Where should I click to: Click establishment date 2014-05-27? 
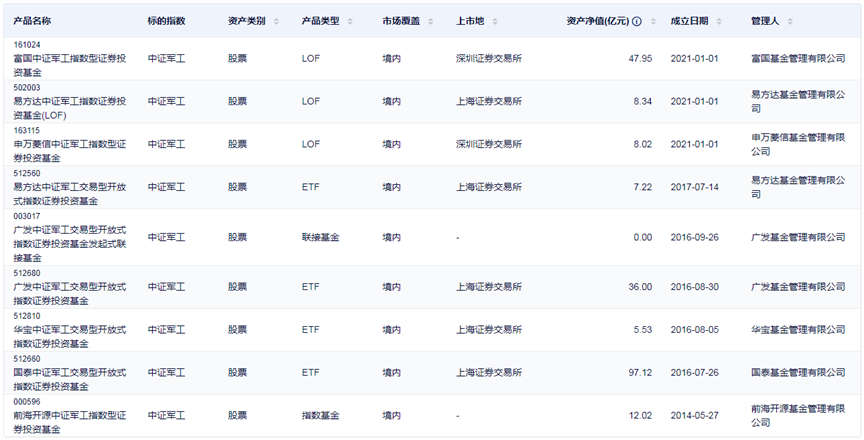tap(694, 416)
